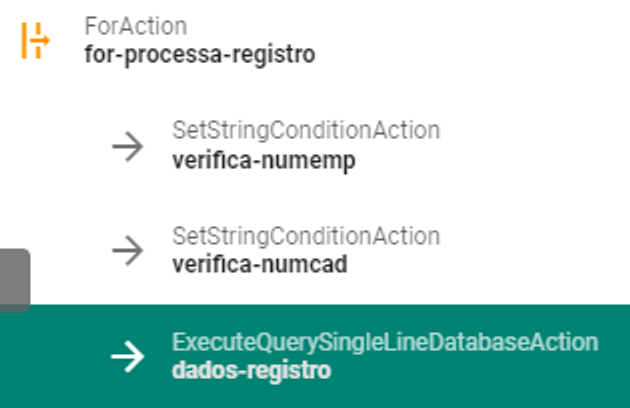The image size is (630, 408).
Task: Click the gray tab handle on left edge
Action: (x=14, y=280)
